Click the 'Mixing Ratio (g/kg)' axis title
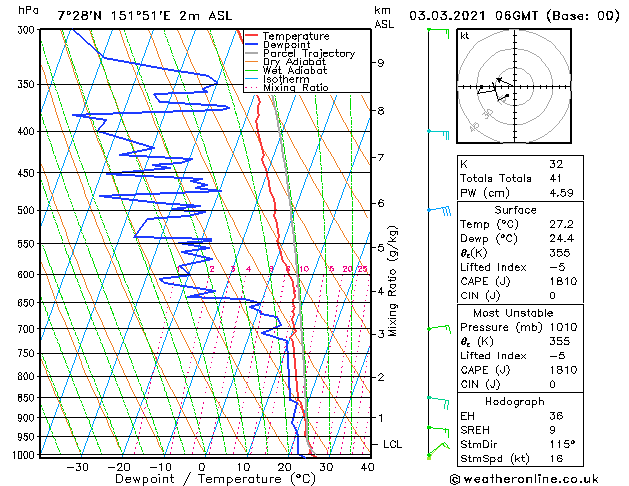 pos(392,281)
